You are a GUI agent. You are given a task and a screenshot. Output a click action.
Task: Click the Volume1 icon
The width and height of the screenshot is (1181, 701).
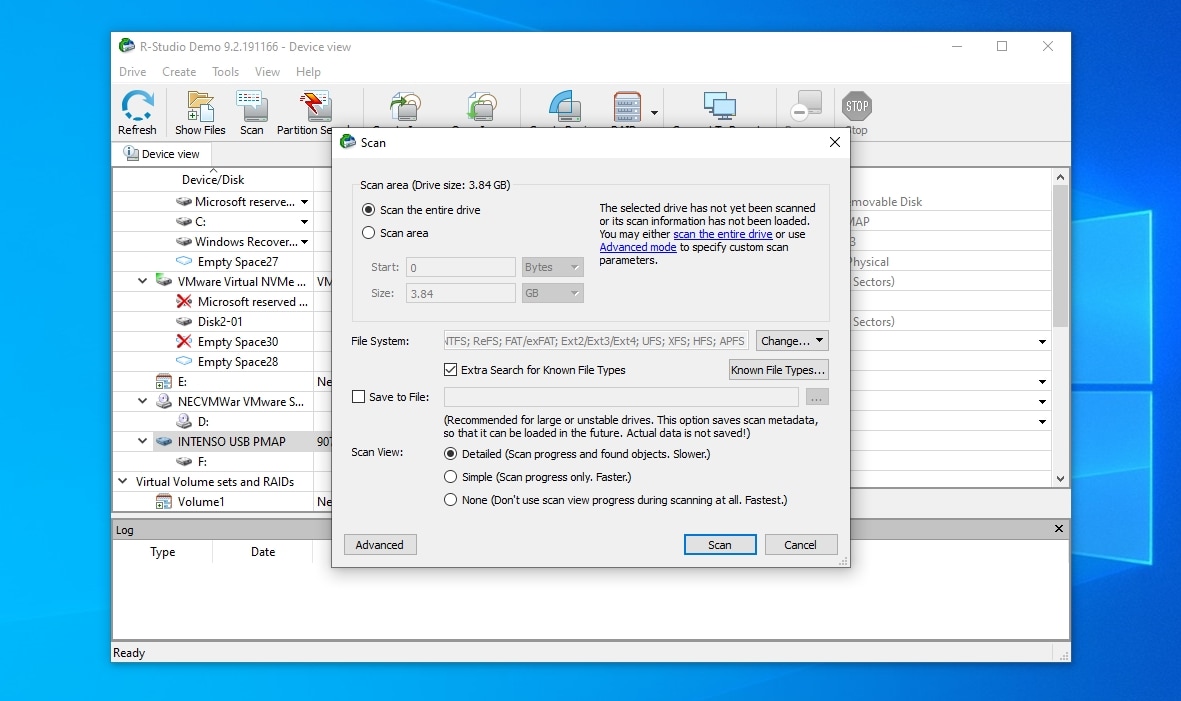pyautogui.click(x=163, y=501)
